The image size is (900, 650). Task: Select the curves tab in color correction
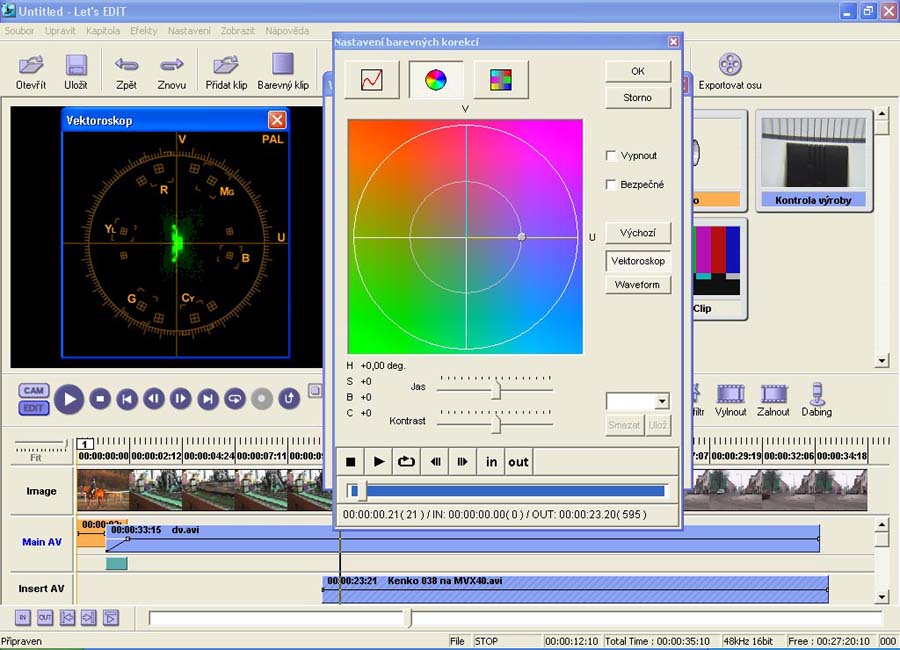tap(371, 80)
